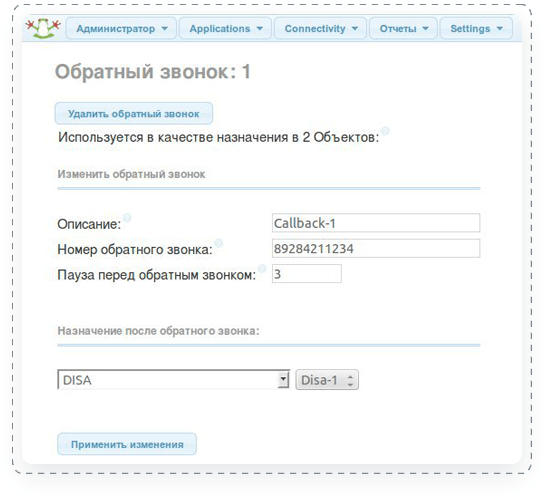Click Удалить обратный звонок button
Viewport: 546px width, 498px height.
pyautogui.click(x=134, y=114)
